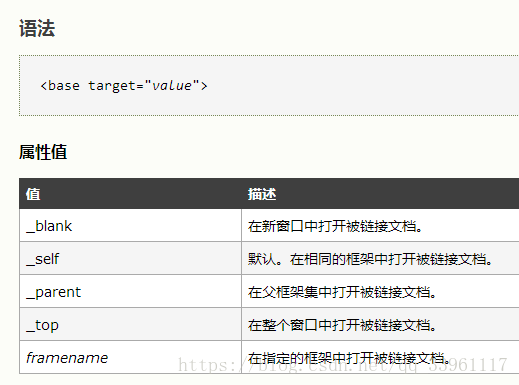Viewport: 519px width, 385px height.
Task: Click target attribute in the code box
Action: pyautogui.click(x=112, y=86)
